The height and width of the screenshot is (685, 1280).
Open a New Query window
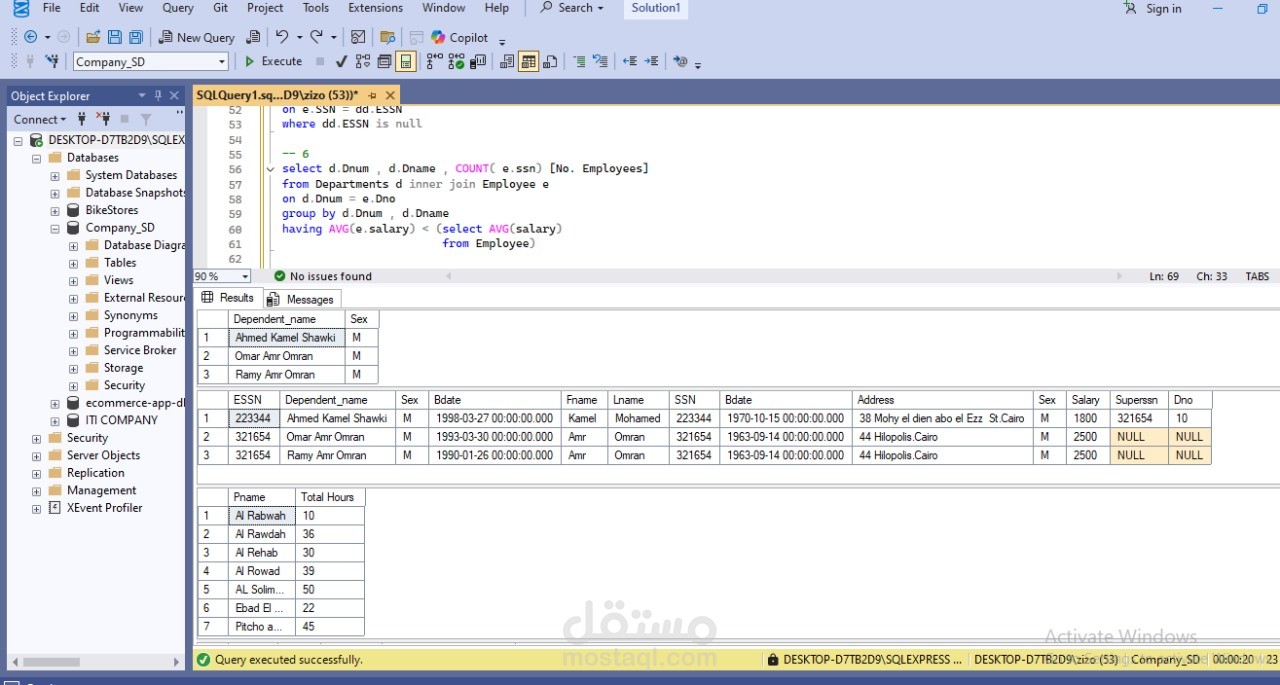pos(197,37)
